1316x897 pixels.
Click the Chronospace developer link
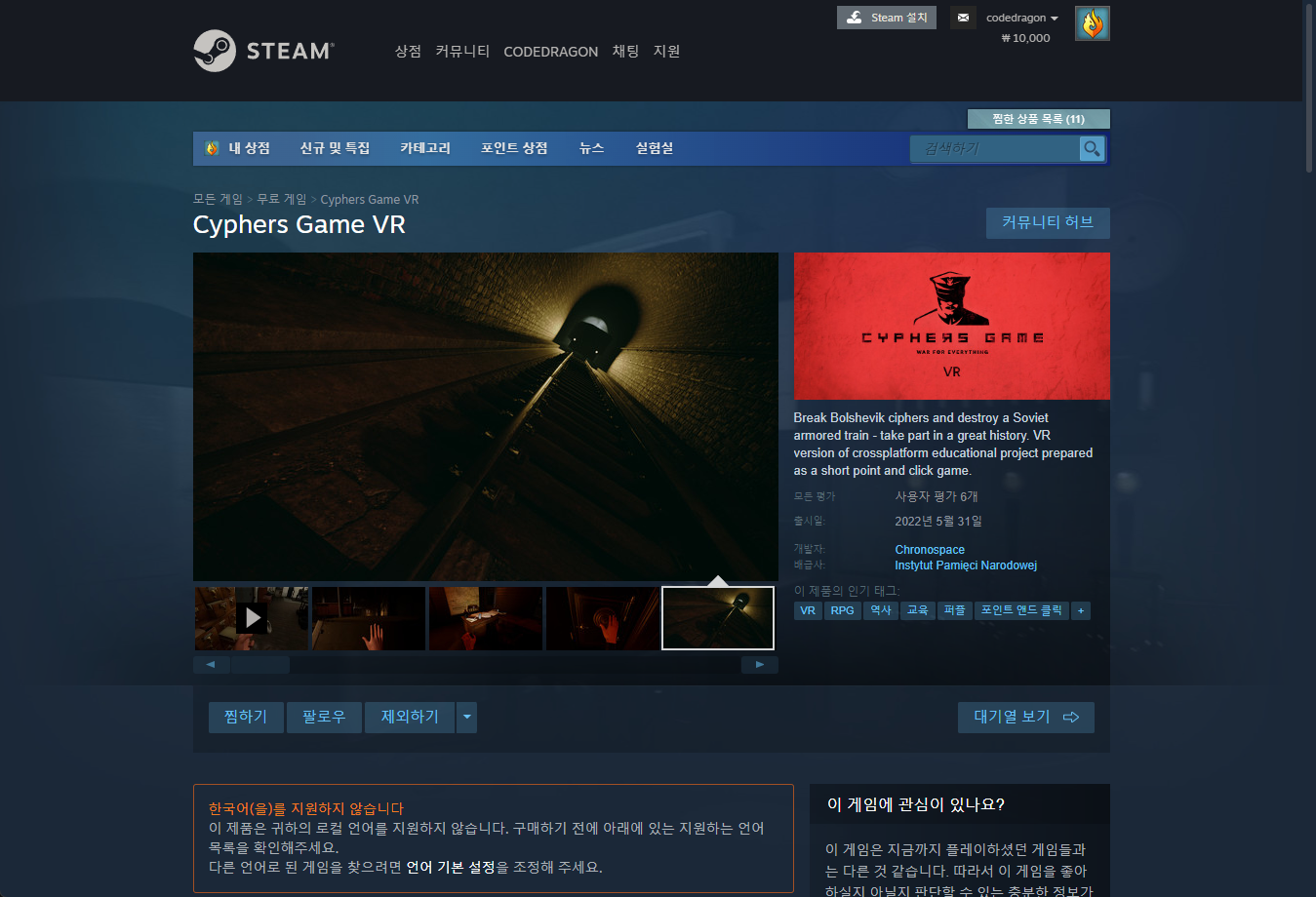pyautogui.click(x=930, y=550)
